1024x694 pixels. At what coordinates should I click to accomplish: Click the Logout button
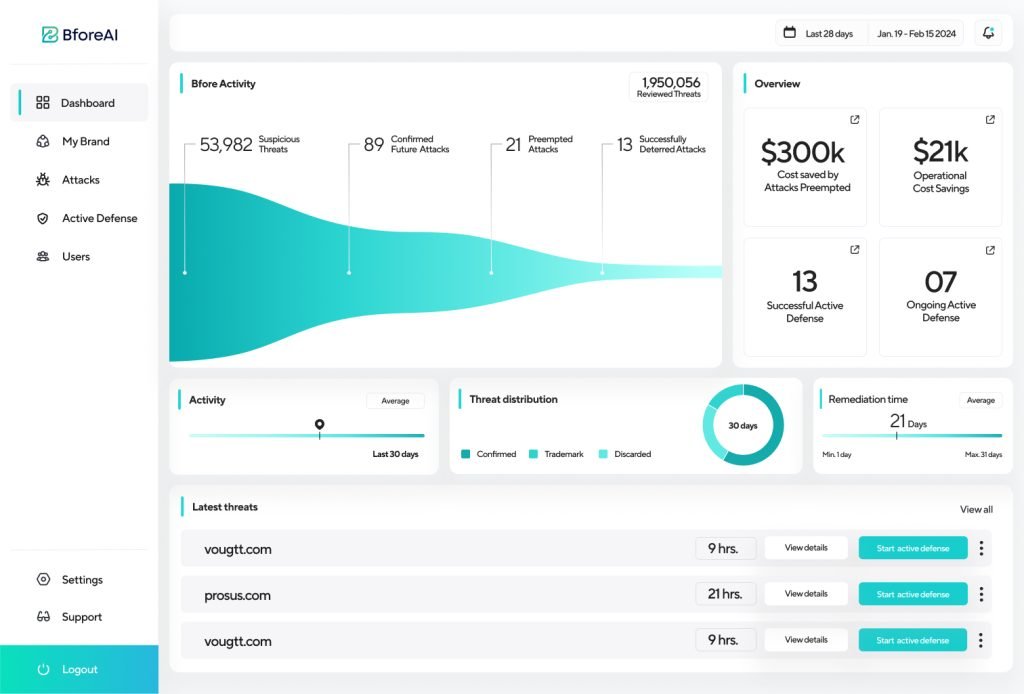coord(79,669)
